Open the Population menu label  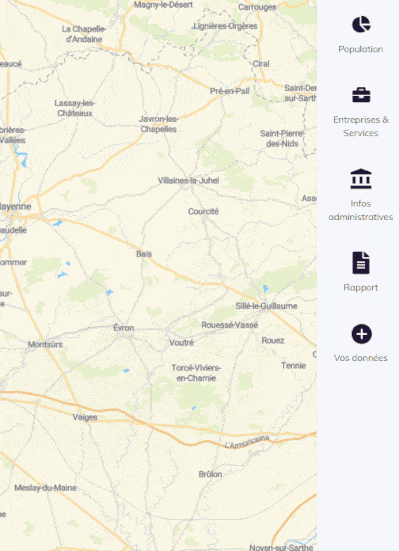[361, 49]
